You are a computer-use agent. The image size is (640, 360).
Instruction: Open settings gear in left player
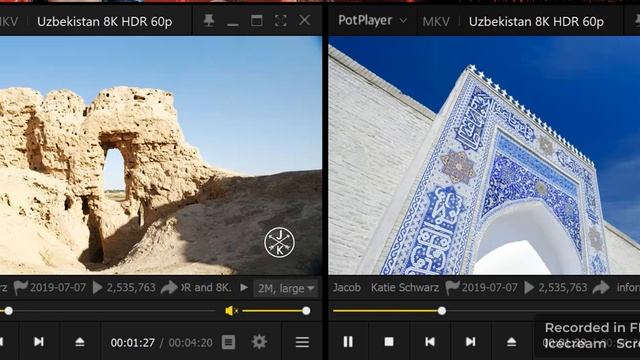(259, 342)
